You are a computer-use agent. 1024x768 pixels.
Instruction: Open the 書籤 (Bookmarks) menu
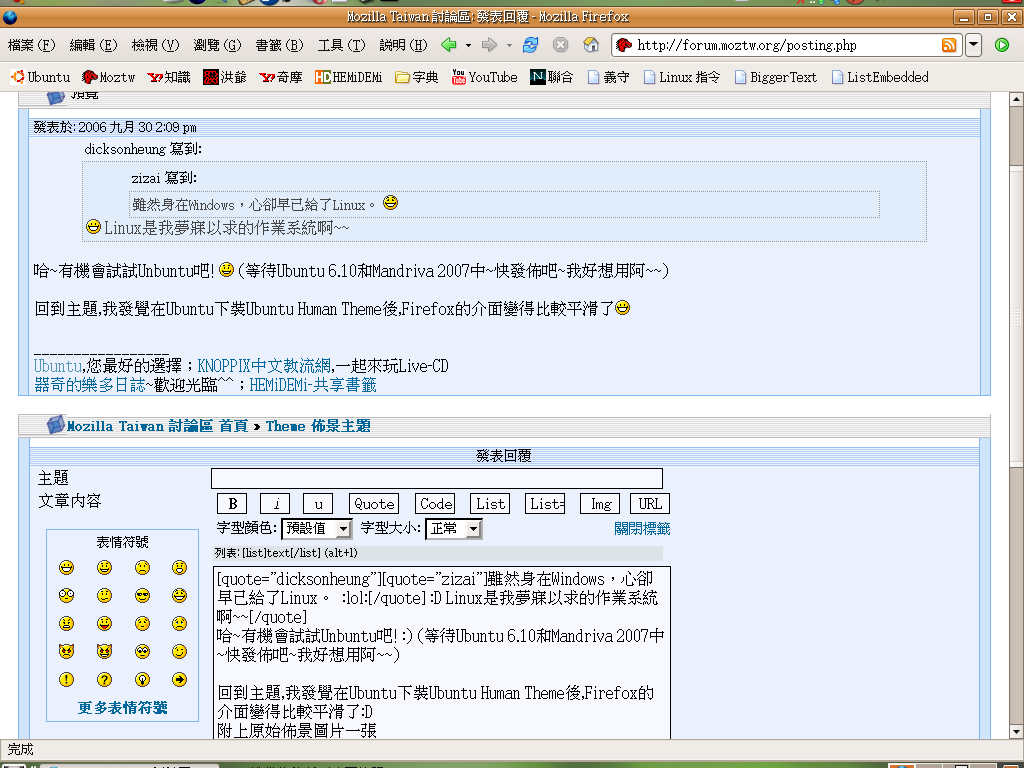coord(279,45)
